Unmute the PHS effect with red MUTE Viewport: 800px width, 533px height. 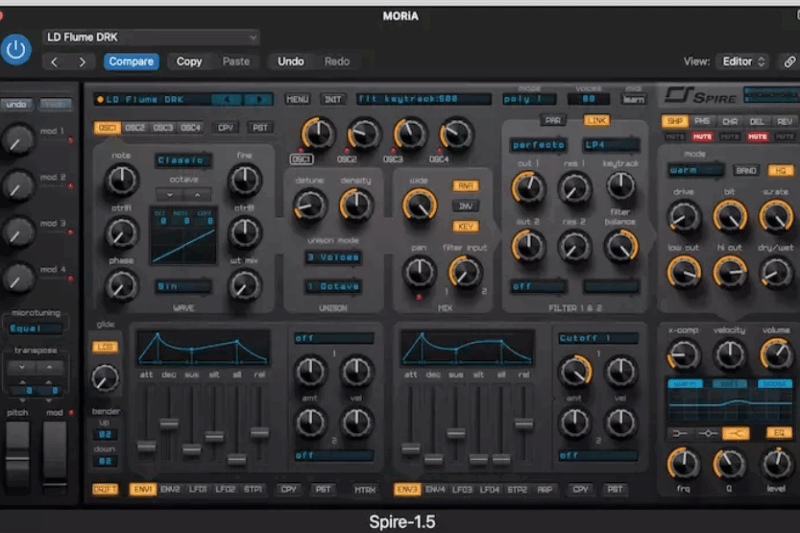coord(702,137)
